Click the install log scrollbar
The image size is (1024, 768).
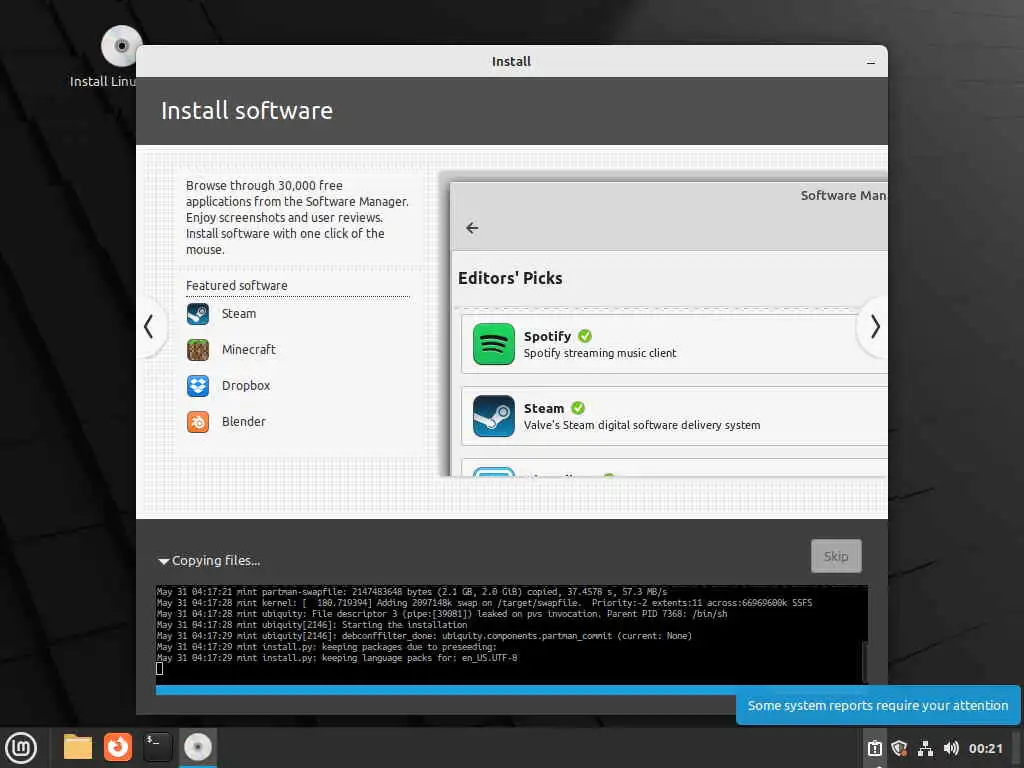(865, 661)
